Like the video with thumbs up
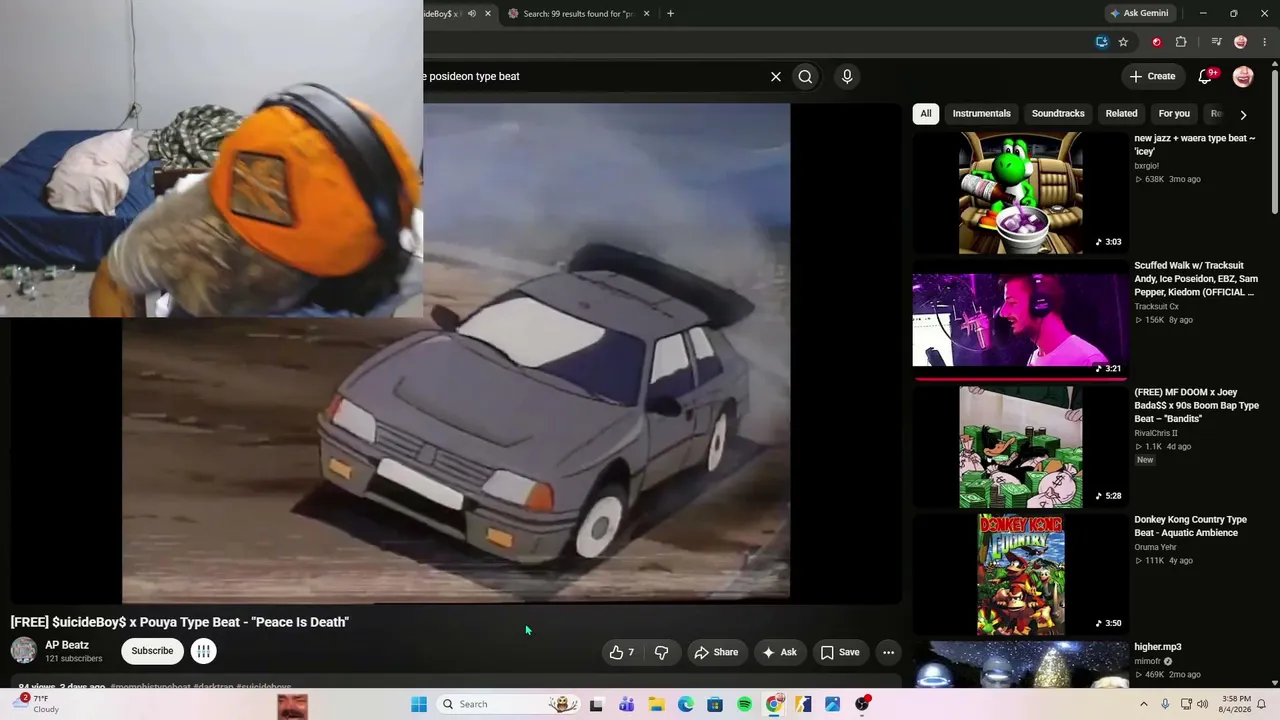 coord(622,652)
